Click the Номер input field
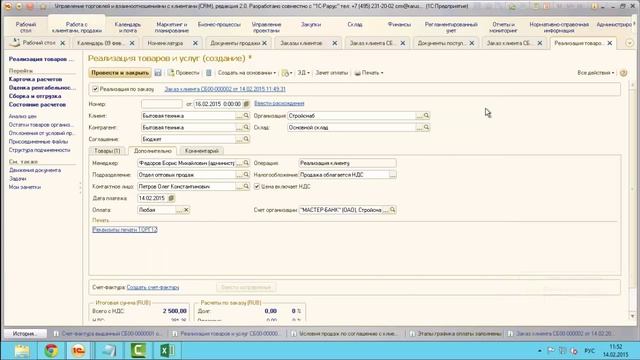The image size is (640, 360). pyautogui.click(x=162, y=104)
